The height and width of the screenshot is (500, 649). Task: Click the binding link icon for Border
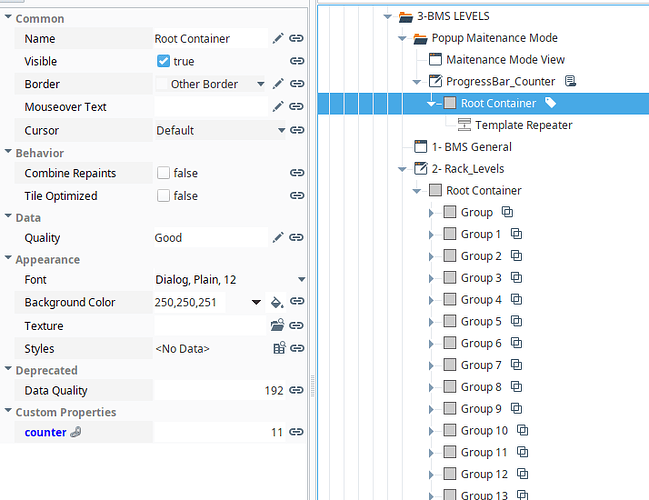296,84
